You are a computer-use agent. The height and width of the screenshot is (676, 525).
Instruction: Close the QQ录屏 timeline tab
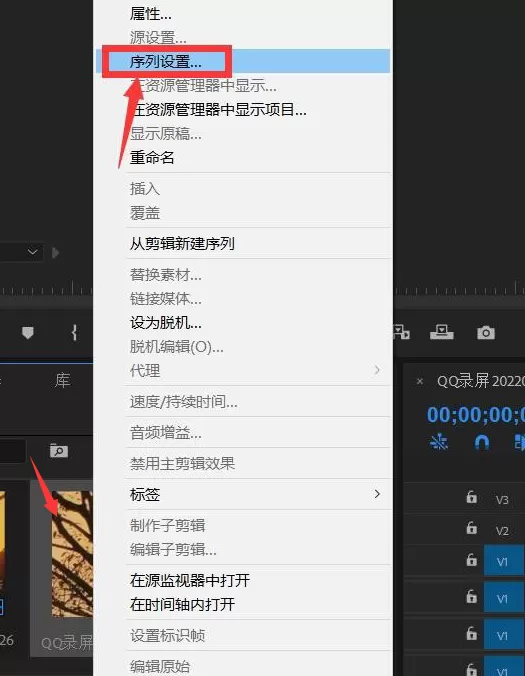(420, 381)
